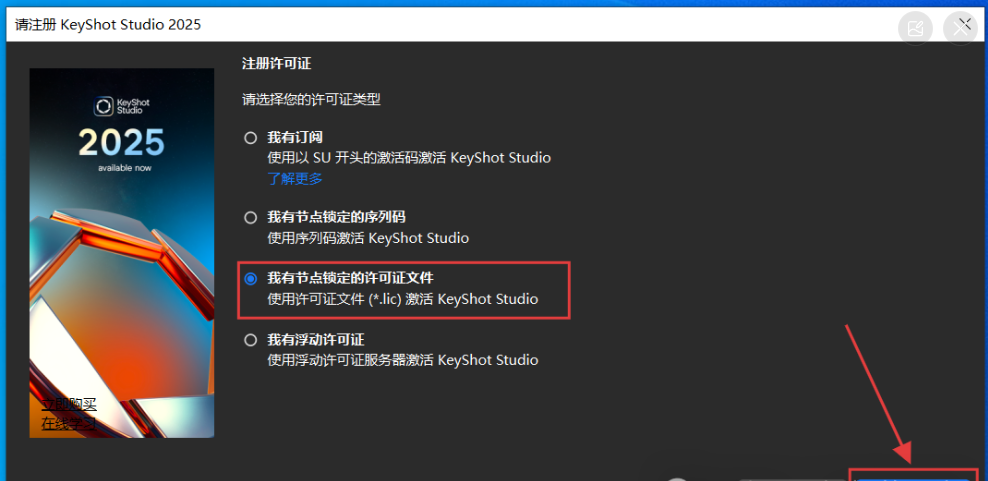The image size is (988, 481).
Task: Open the 了解更多 link
Action: click(295, 178)
